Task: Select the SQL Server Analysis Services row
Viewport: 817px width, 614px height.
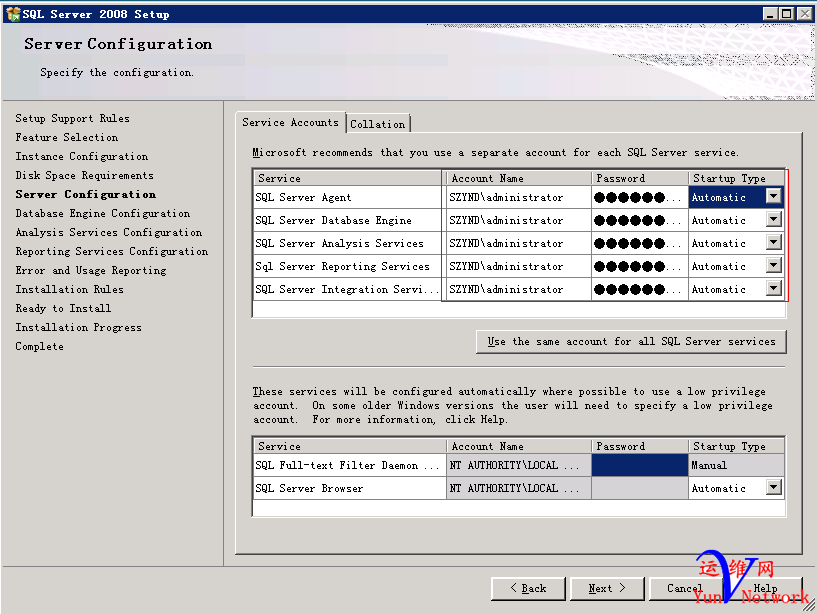Action: [x=348, y=243]
